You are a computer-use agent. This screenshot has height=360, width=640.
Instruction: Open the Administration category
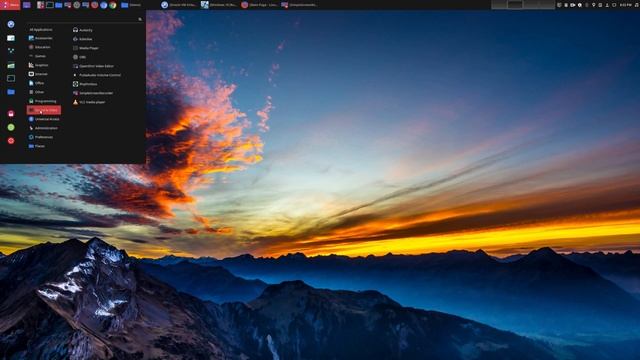pyautogui.click(x=43, y=128)
